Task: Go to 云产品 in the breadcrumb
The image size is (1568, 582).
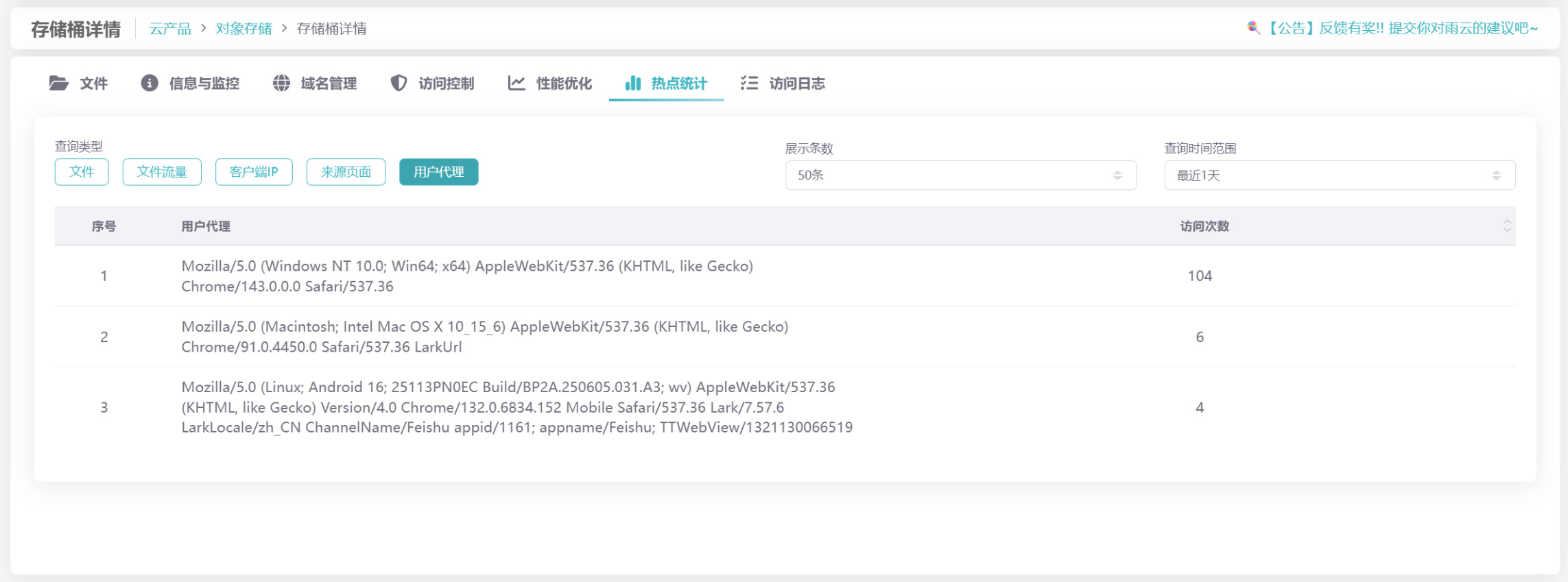Action: 170,29
